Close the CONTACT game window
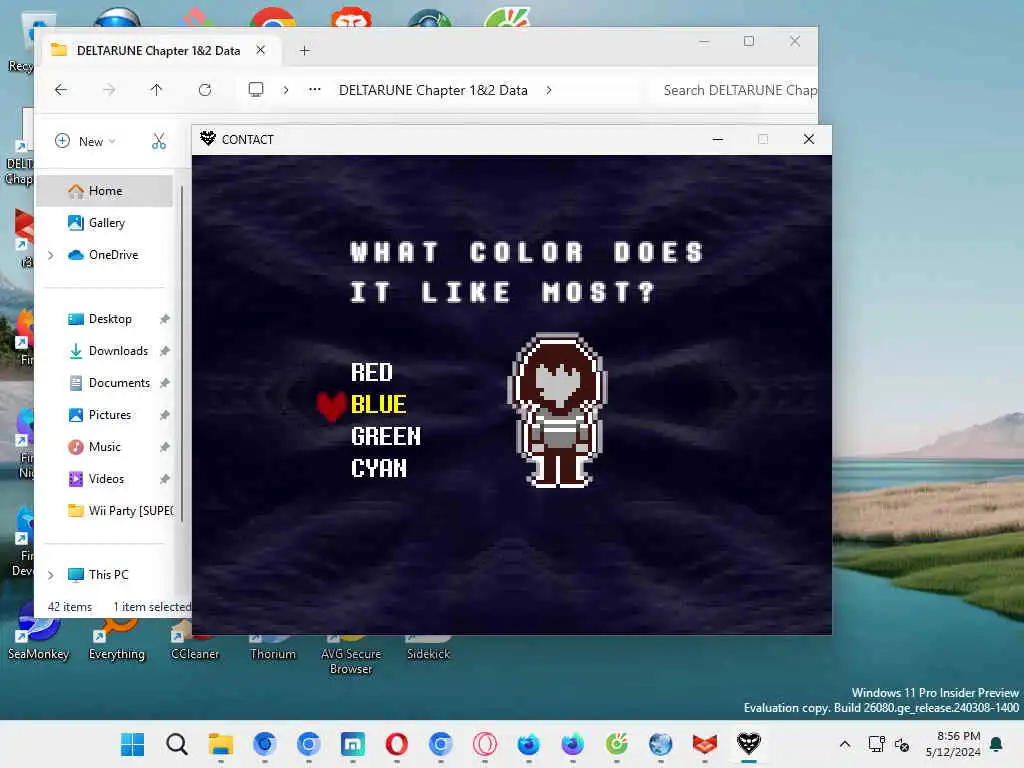Image resolution: width=1024 pixels, height=768 pixels. pyautogui.click(x=808, y=139)
